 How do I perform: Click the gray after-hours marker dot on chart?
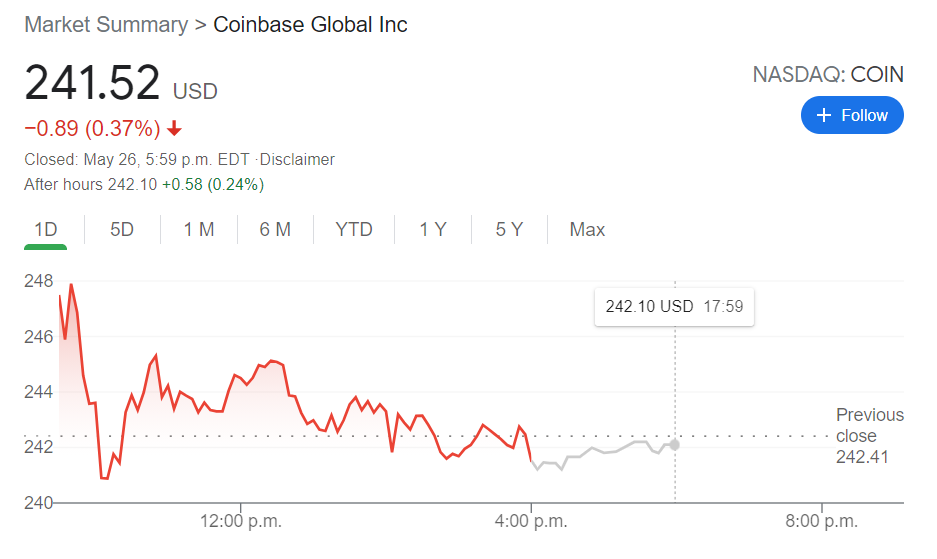pyautogui.click(x=675, y=444)
